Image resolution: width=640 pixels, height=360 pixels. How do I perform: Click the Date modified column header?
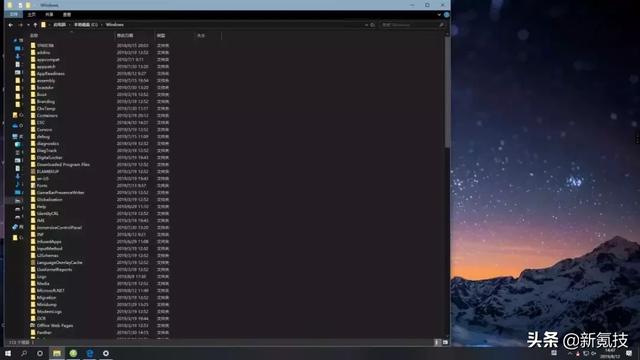pos(125,36)
